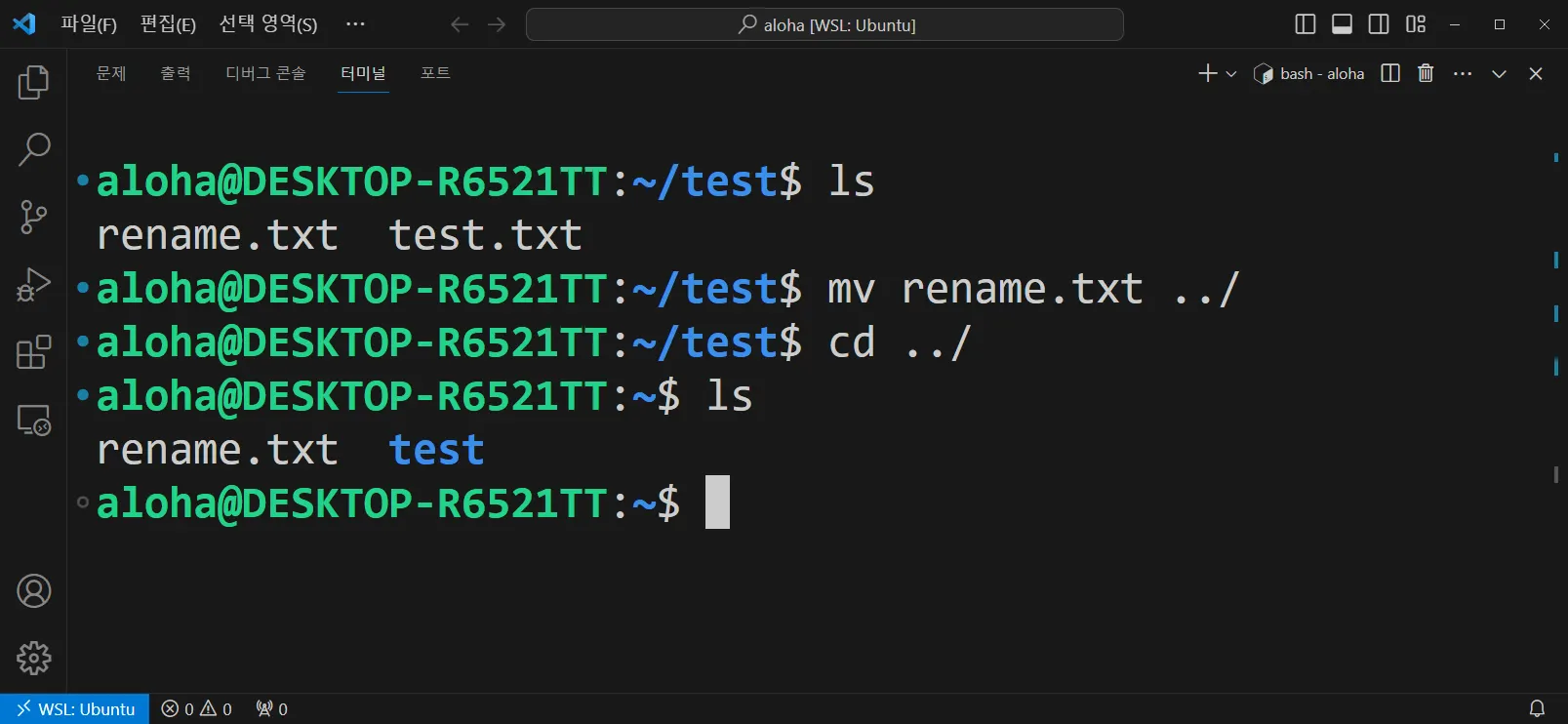This screenshot has height=724, width=1568.
Task: Open new terminal launch profile dropdown
Action: (1231, 74)
